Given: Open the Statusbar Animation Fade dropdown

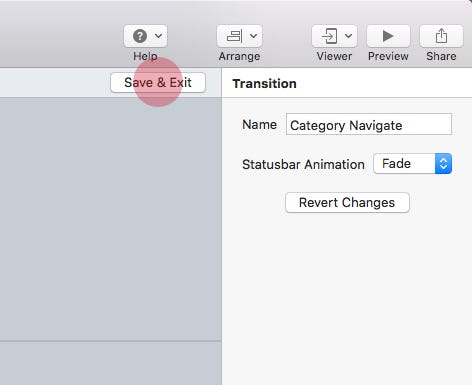Looking at the screenshot, I should (x=413, y=164).
